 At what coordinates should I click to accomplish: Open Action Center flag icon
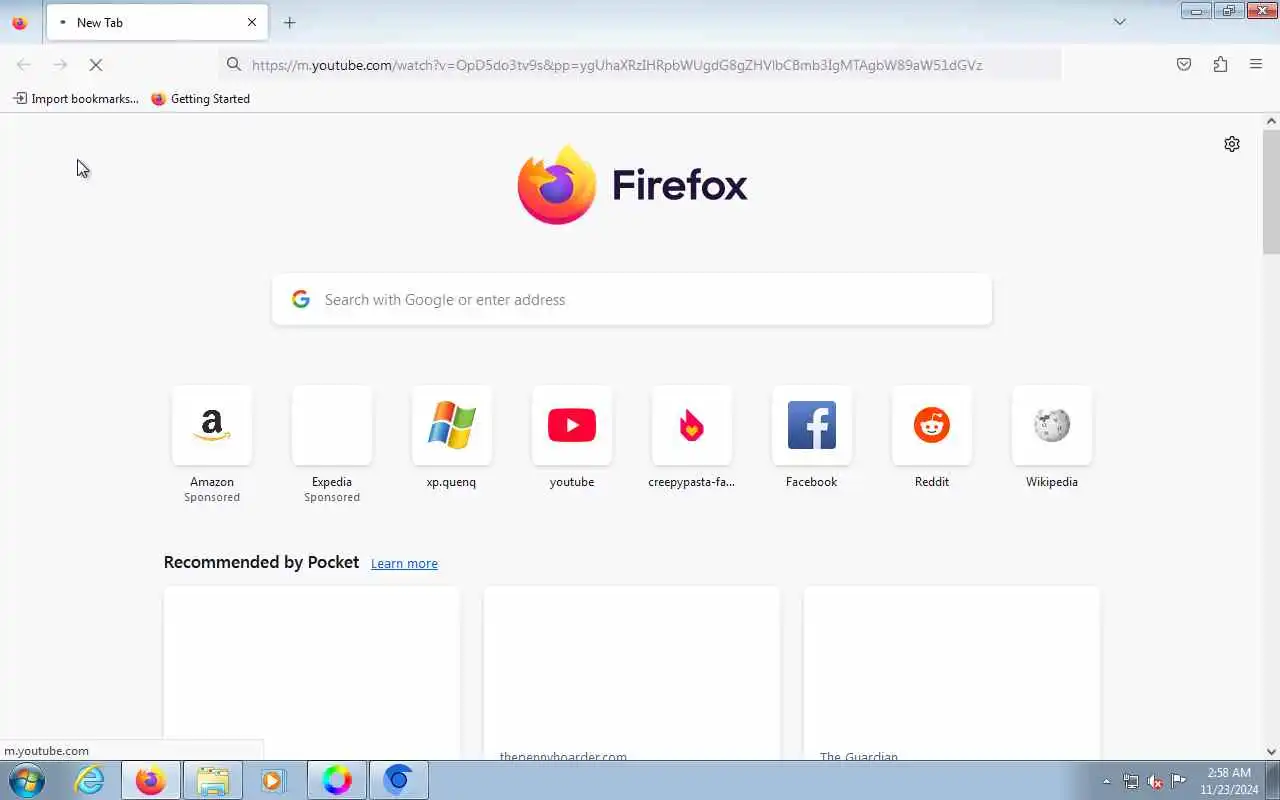pos(1179,781)
